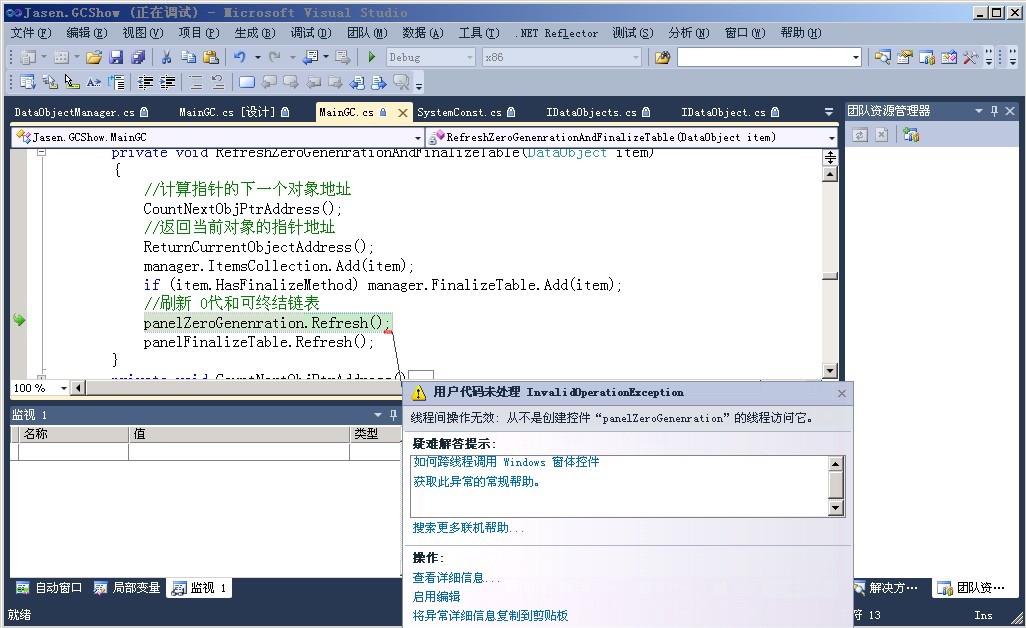Click 搜索更多联机帮助 link
This screenshot has height=628, width=1026.
[469, 528]
